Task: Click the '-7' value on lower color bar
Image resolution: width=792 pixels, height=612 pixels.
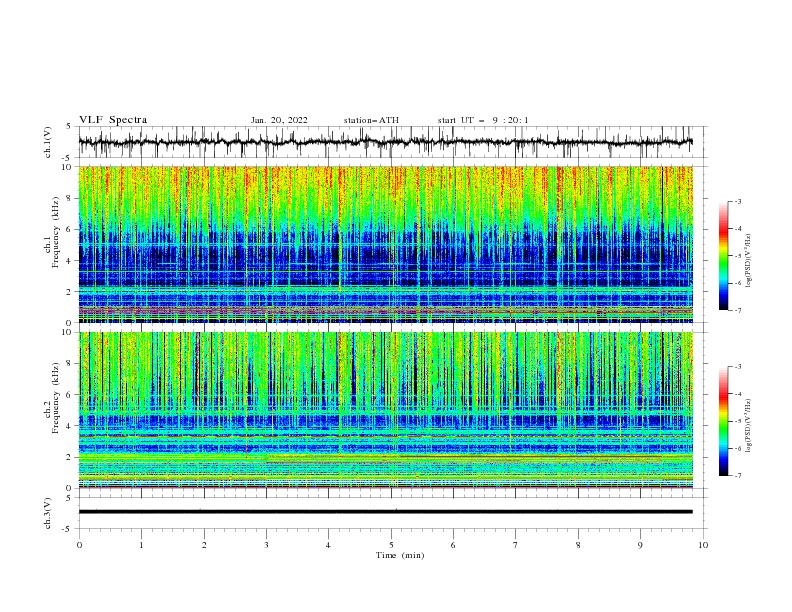Action: point(737,475)
